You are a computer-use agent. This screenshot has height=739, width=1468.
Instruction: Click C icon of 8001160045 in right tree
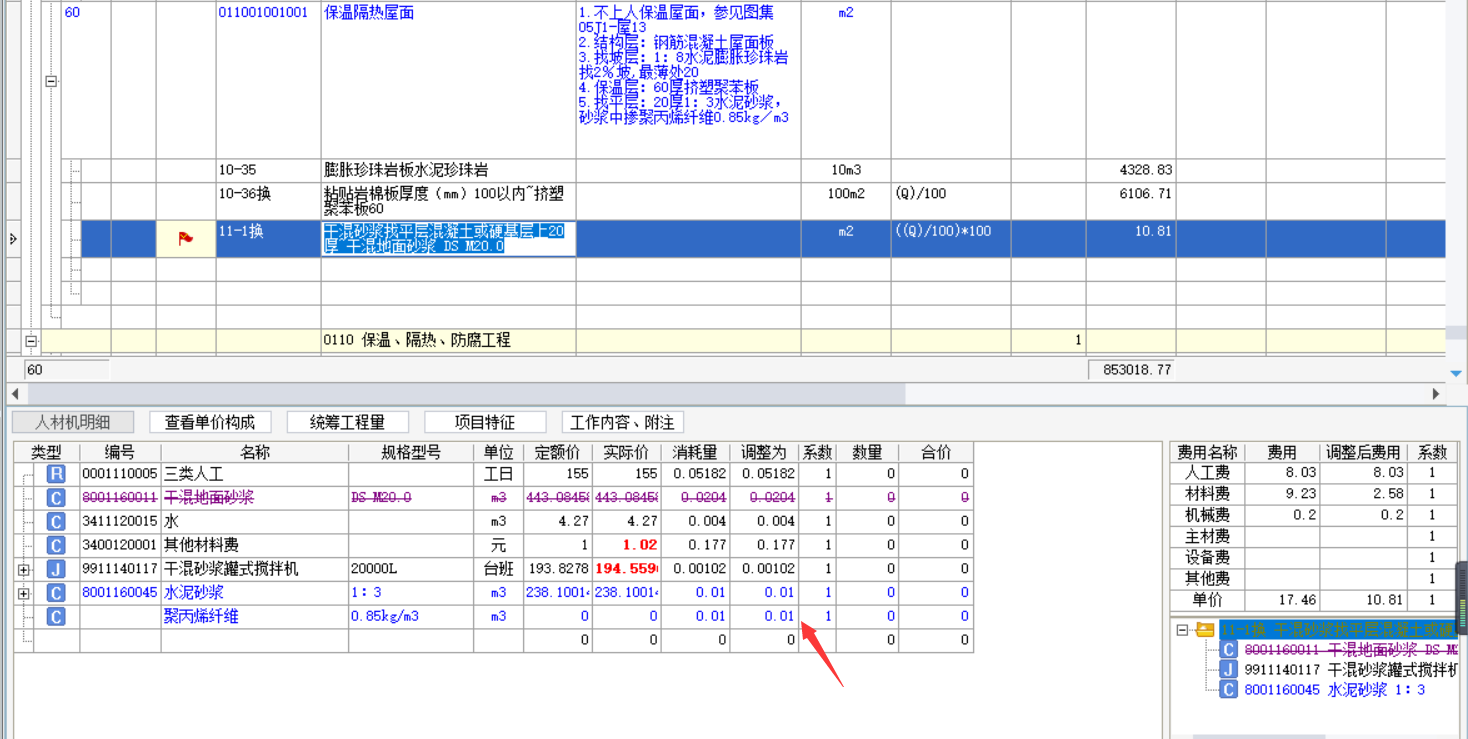1228,690
